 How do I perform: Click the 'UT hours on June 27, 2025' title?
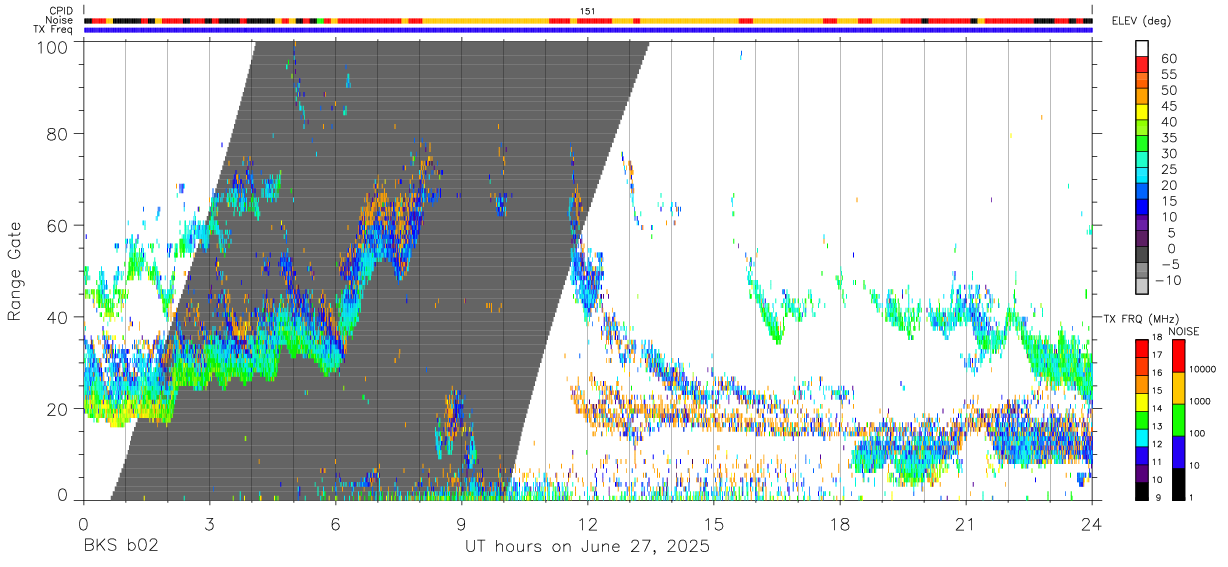click(x=587, y=547)
